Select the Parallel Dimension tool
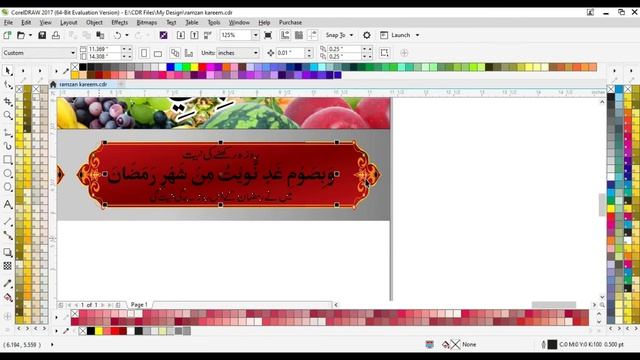 [8, 222]
